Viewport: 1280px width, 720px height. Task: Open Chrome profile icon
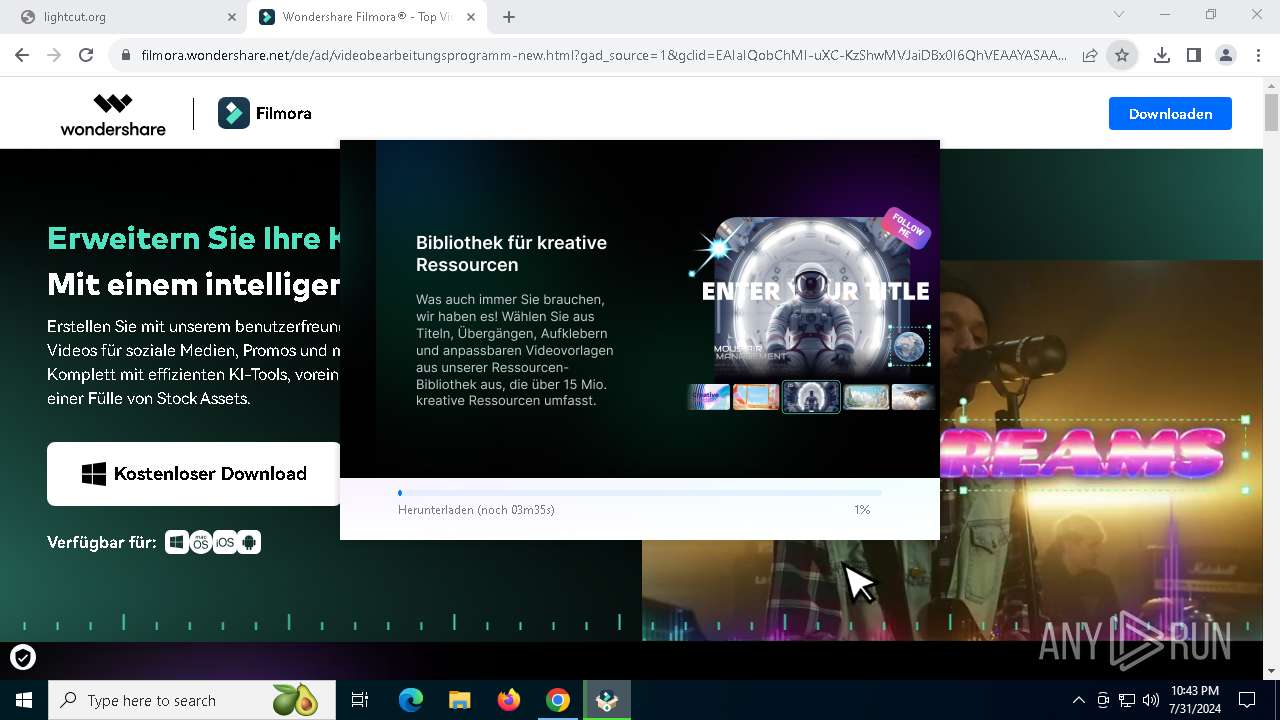1226,56
